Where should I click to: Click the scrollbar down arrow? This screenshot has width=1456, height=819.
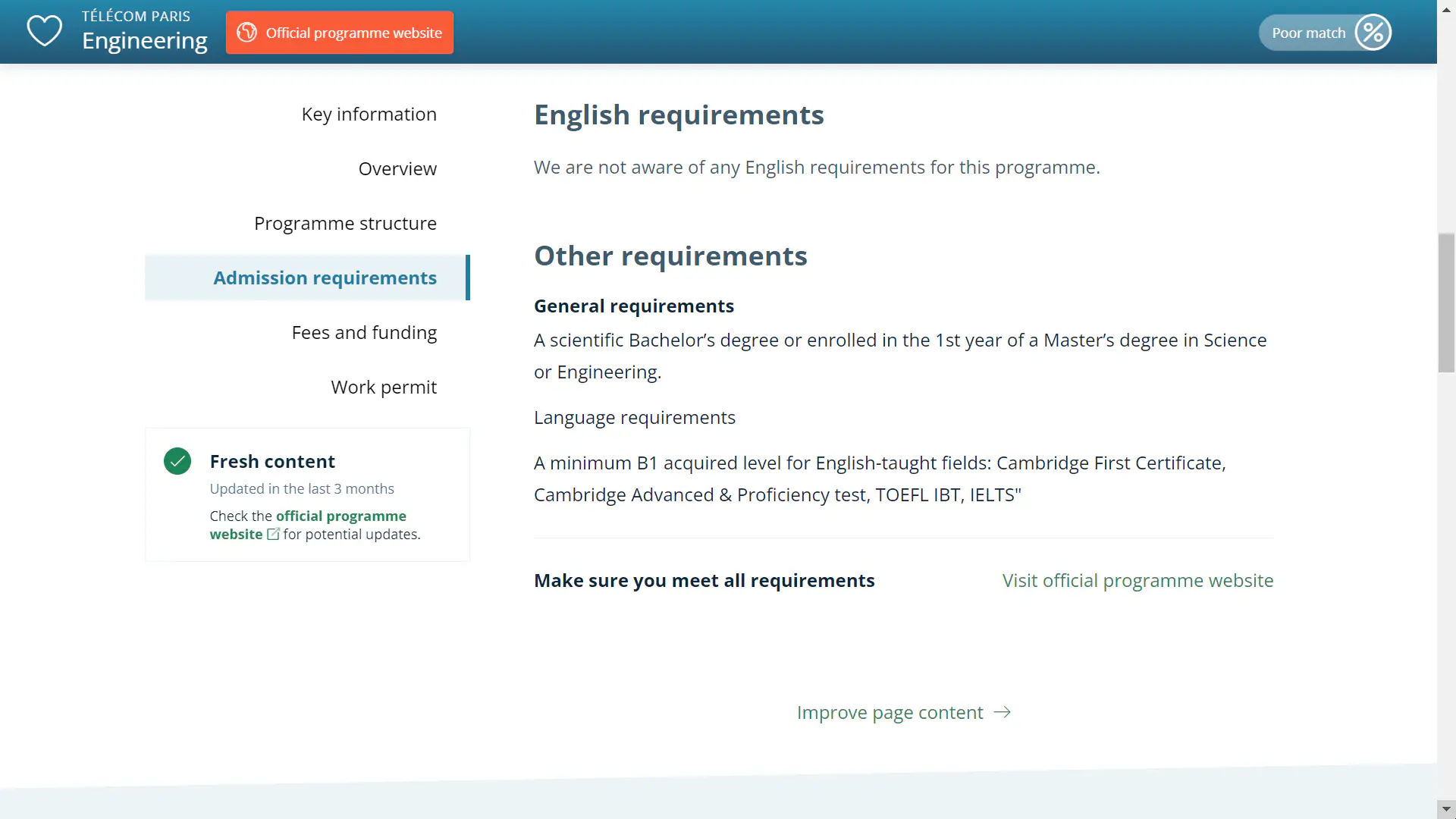coord(1445,810)
